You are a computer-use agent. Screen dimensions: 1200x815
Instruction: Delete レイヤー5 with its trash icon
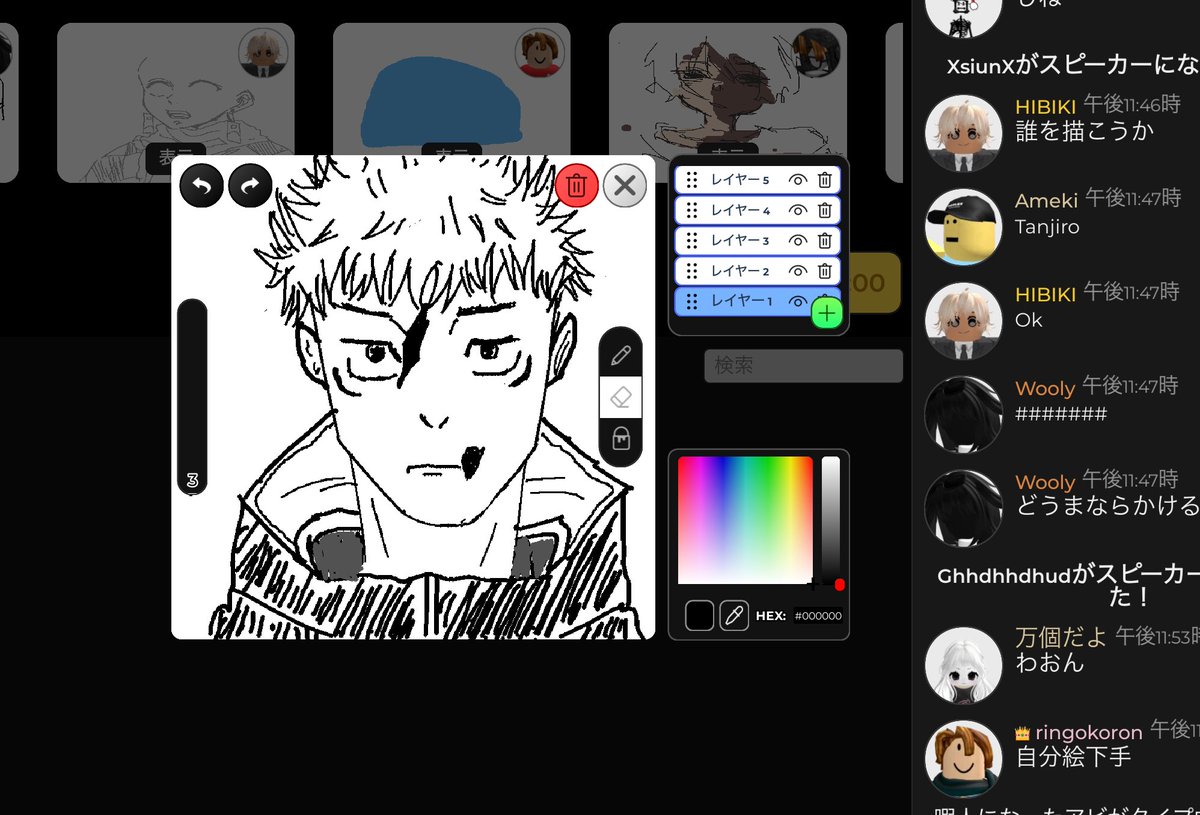pyautogui.click(x=824, y=180)
